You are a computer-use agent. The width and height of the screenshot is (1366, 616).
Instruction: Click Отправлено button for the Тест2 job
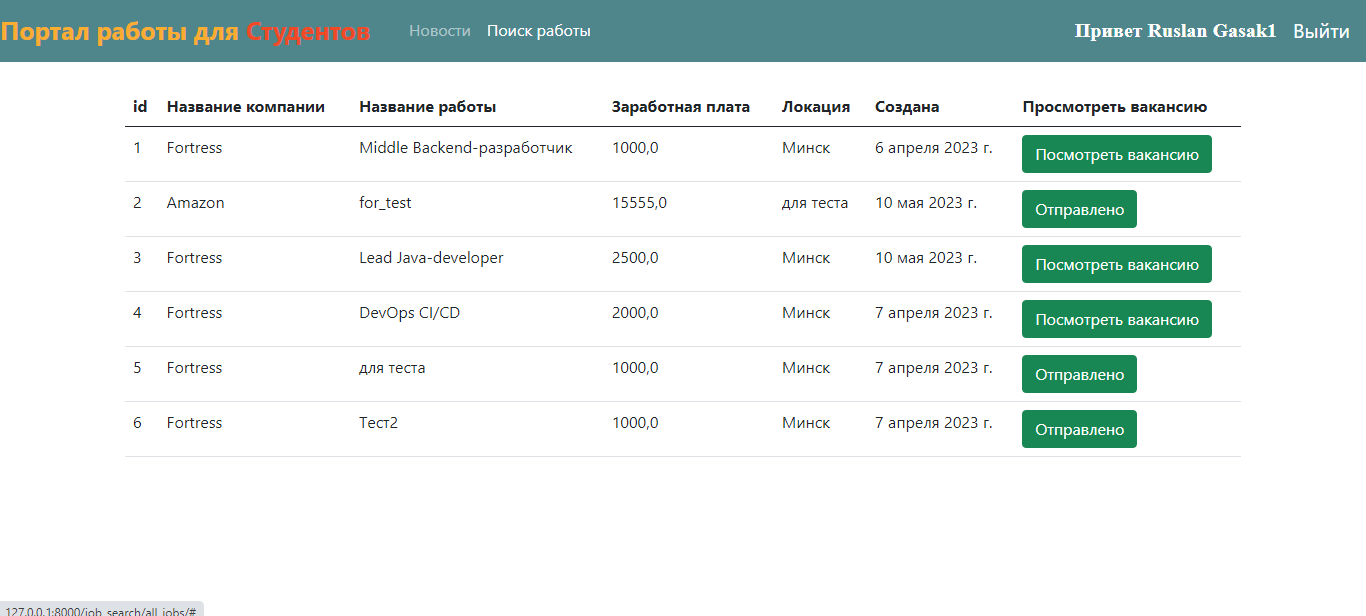pos(1079,429)
